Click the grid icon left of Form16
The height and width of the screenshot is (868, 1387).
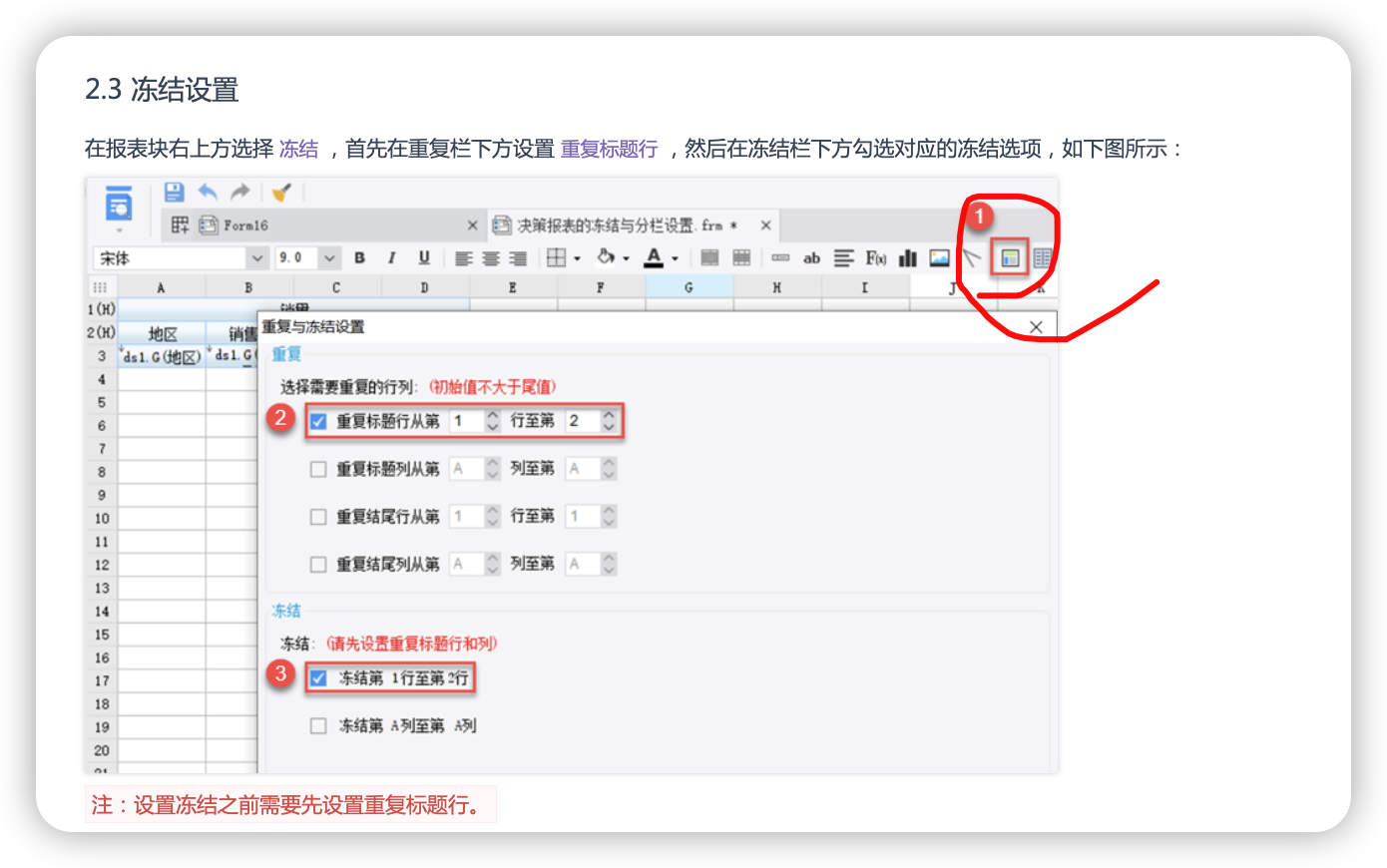click(180, 225)
